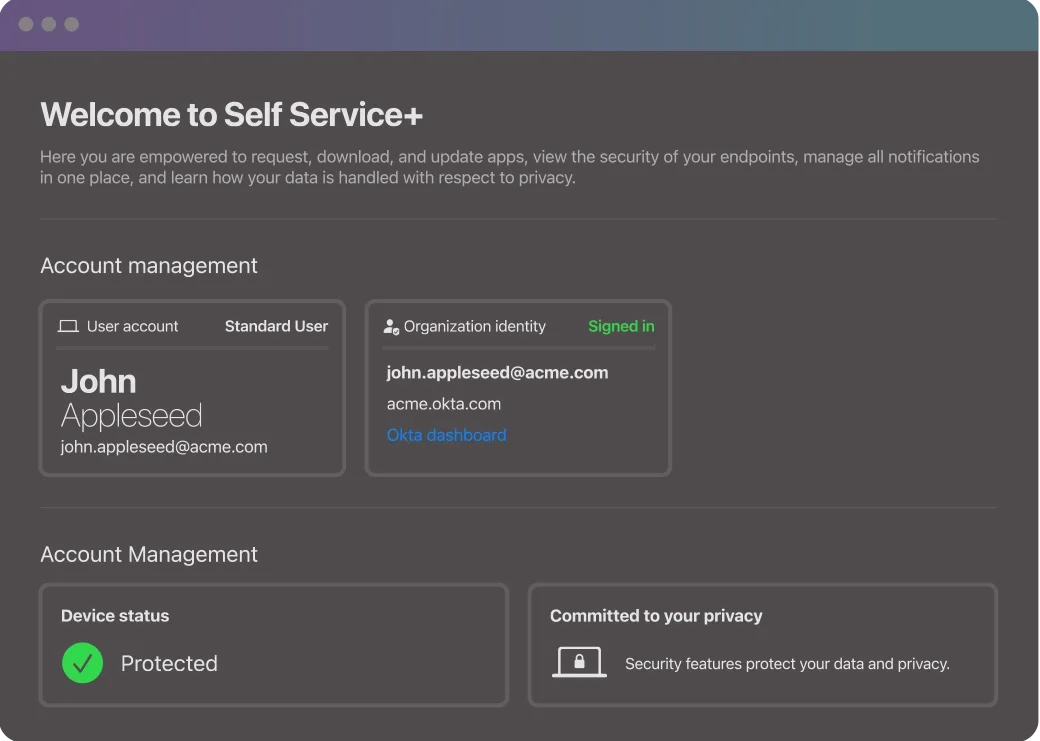This screenshot has width=1040, height=741.
Task: Click the Standard User account type label
Action: pyautogui.click(x=276, y=326)
